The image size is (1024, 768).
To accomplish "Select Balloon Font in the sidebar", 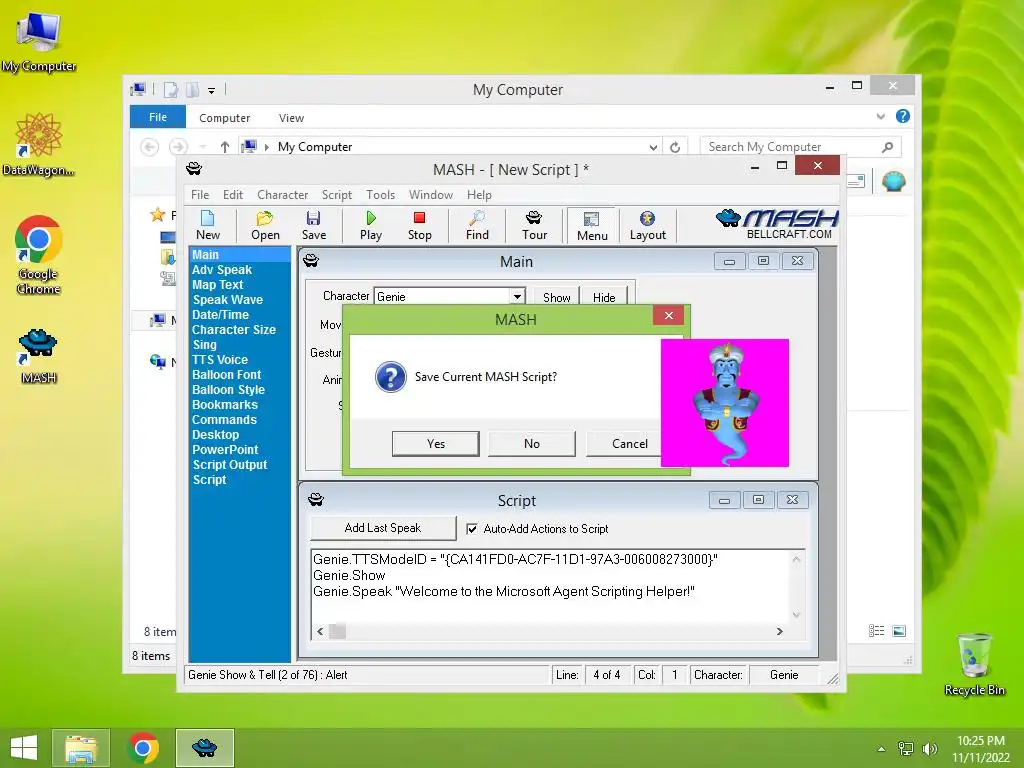I will (x=226, y=375).
